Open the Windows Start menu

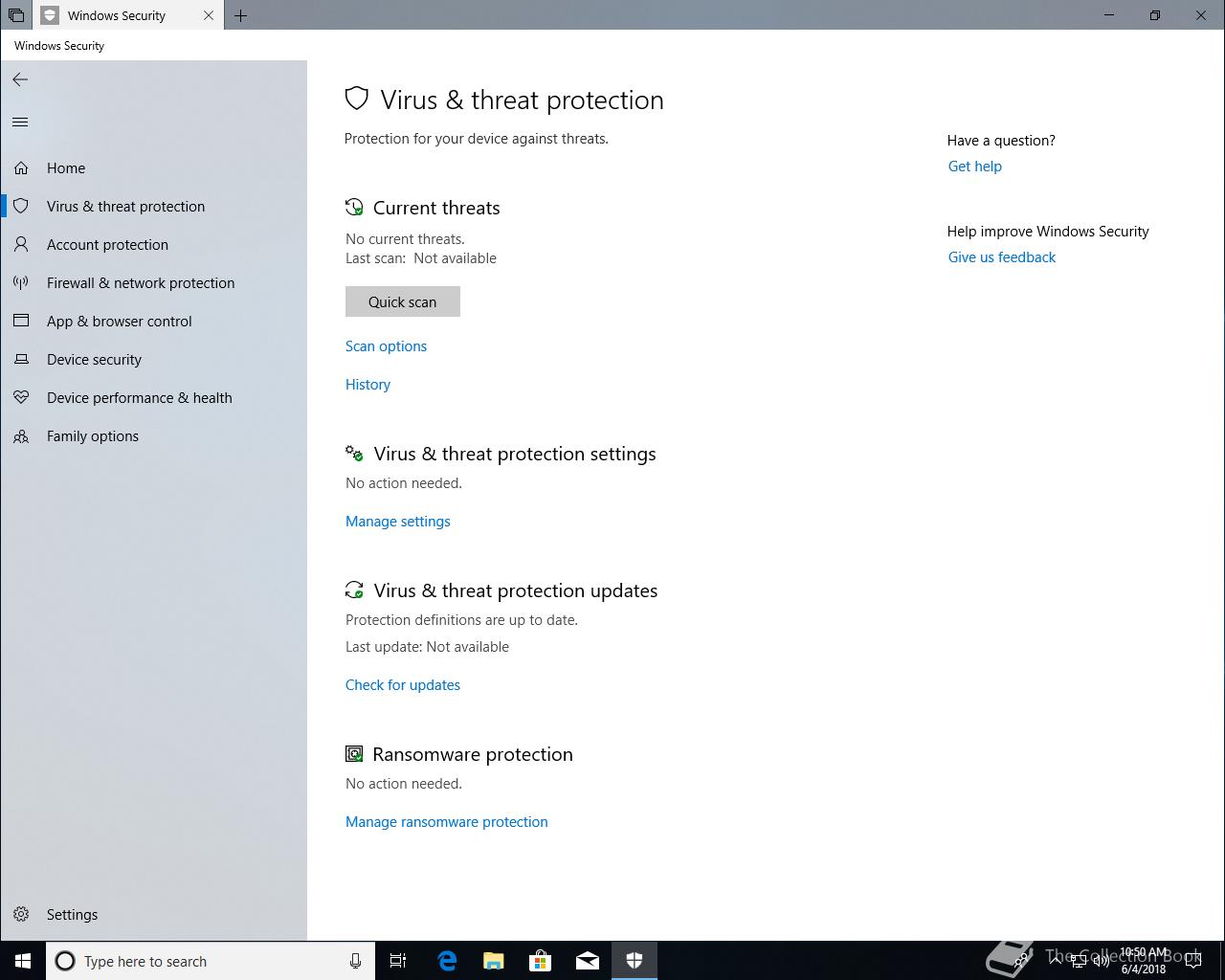(x=23, y=961)
